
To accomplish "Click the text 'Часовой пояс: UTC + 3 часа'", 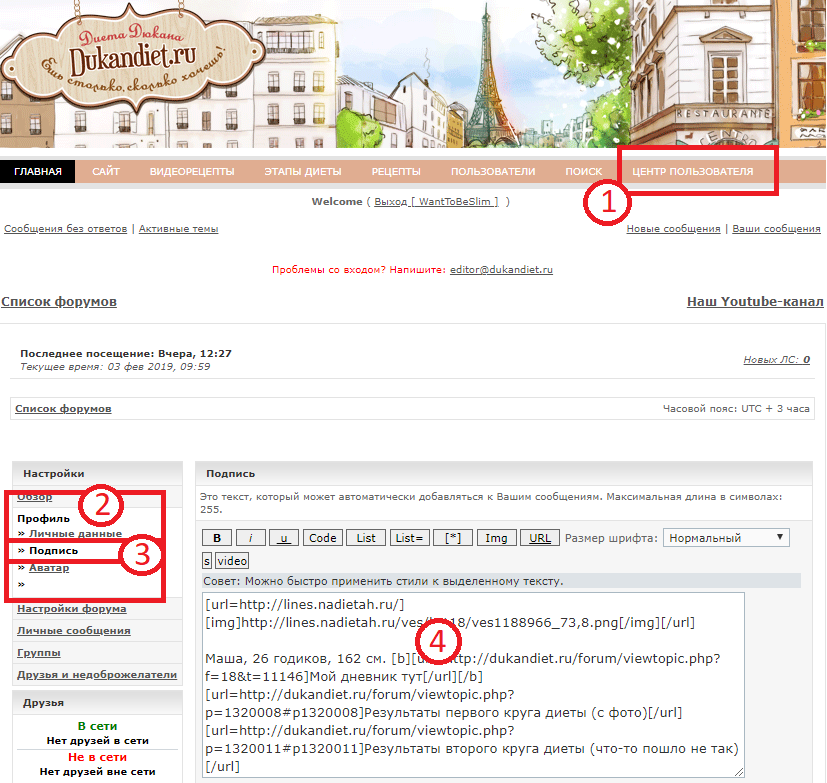I will [736, 409].
